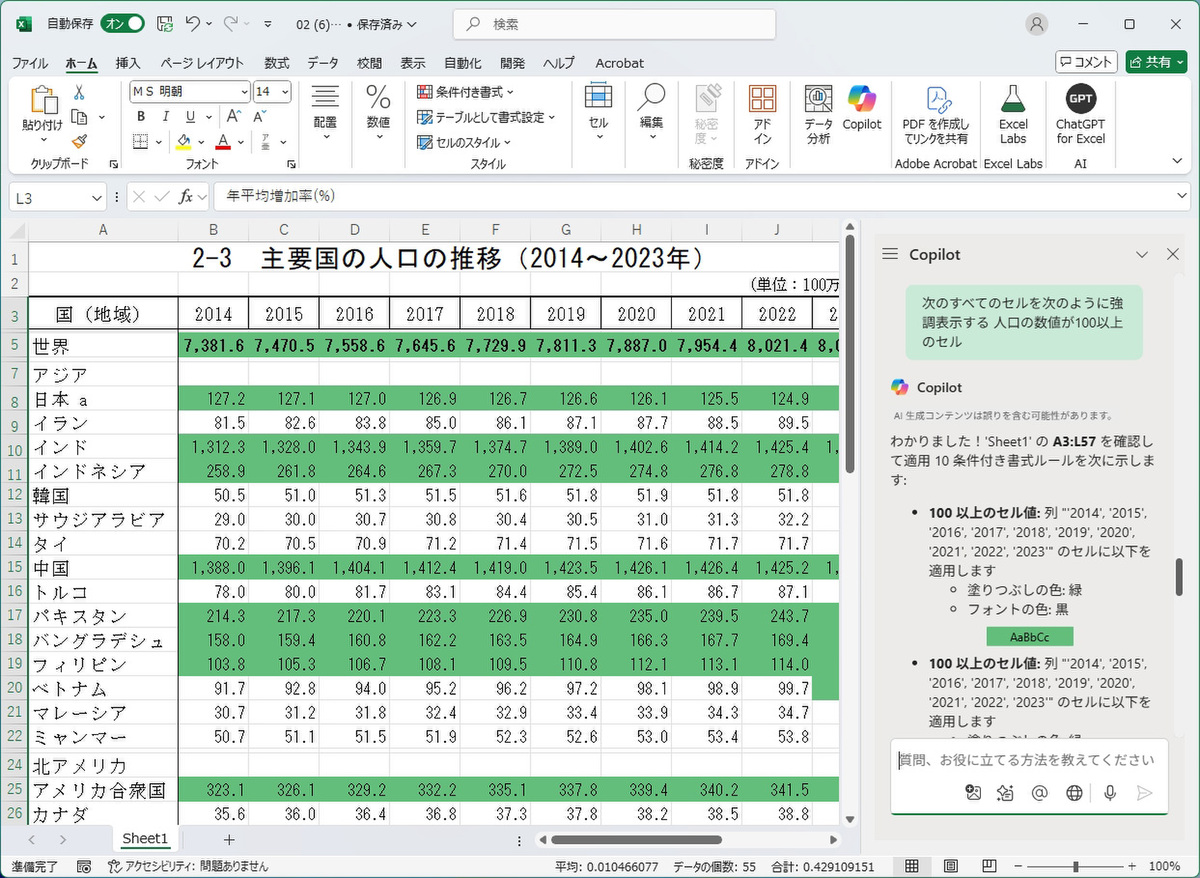Select the Sheet1 tab
The height and width of the screenshot is (878, 1200).
[145, 839]
